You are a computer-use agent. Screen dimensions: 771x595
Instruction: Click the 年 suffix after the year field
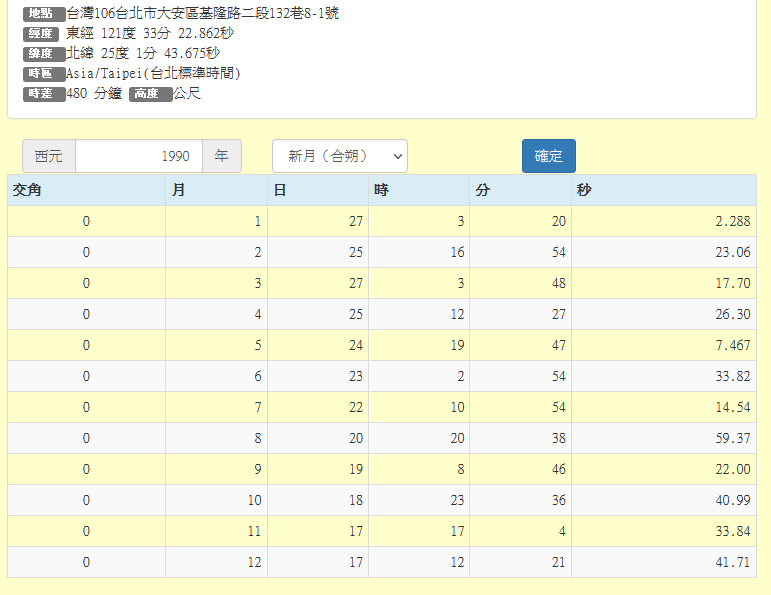(x=221, y=156)
